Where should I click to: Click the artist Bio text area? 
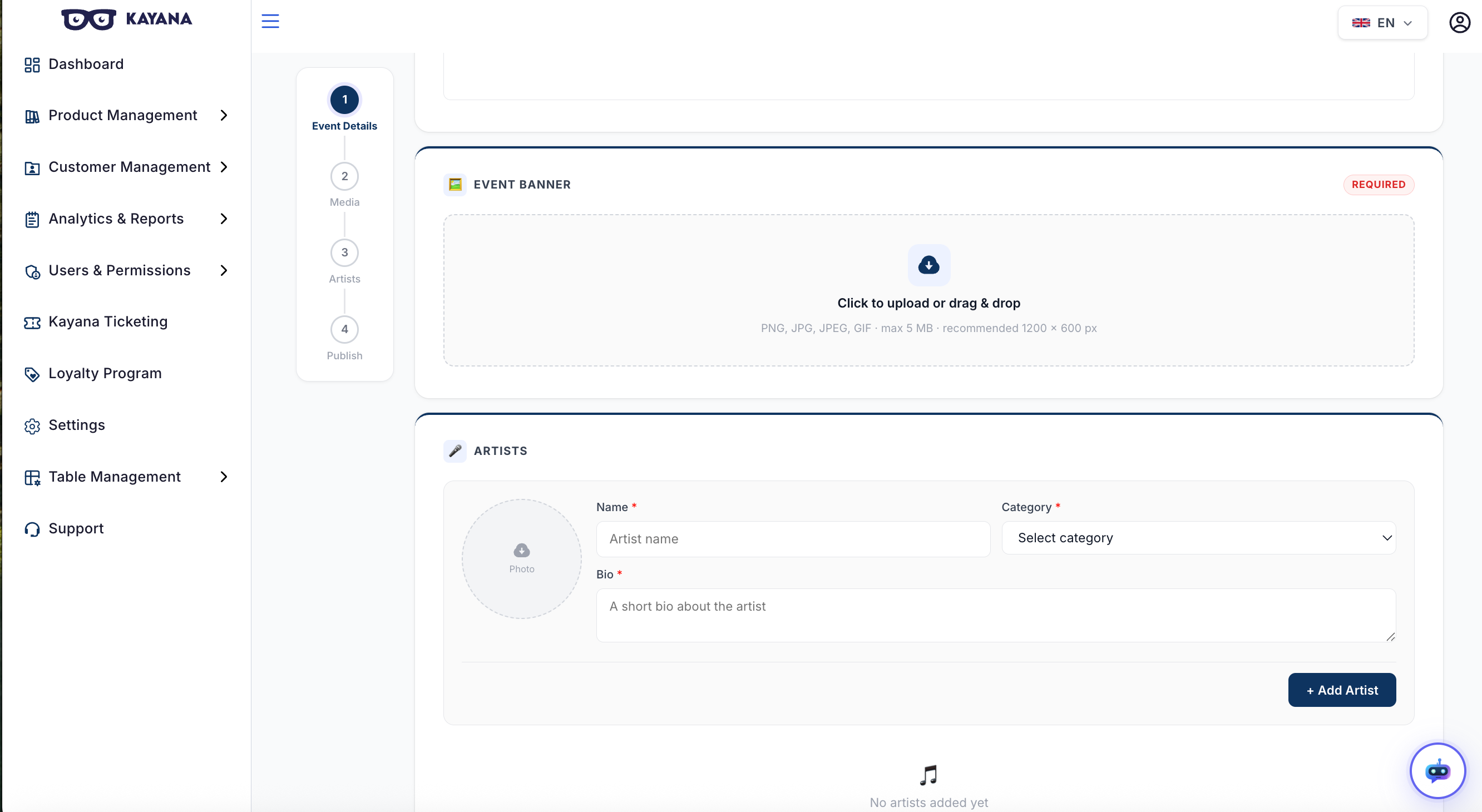(x=996, y=615)
